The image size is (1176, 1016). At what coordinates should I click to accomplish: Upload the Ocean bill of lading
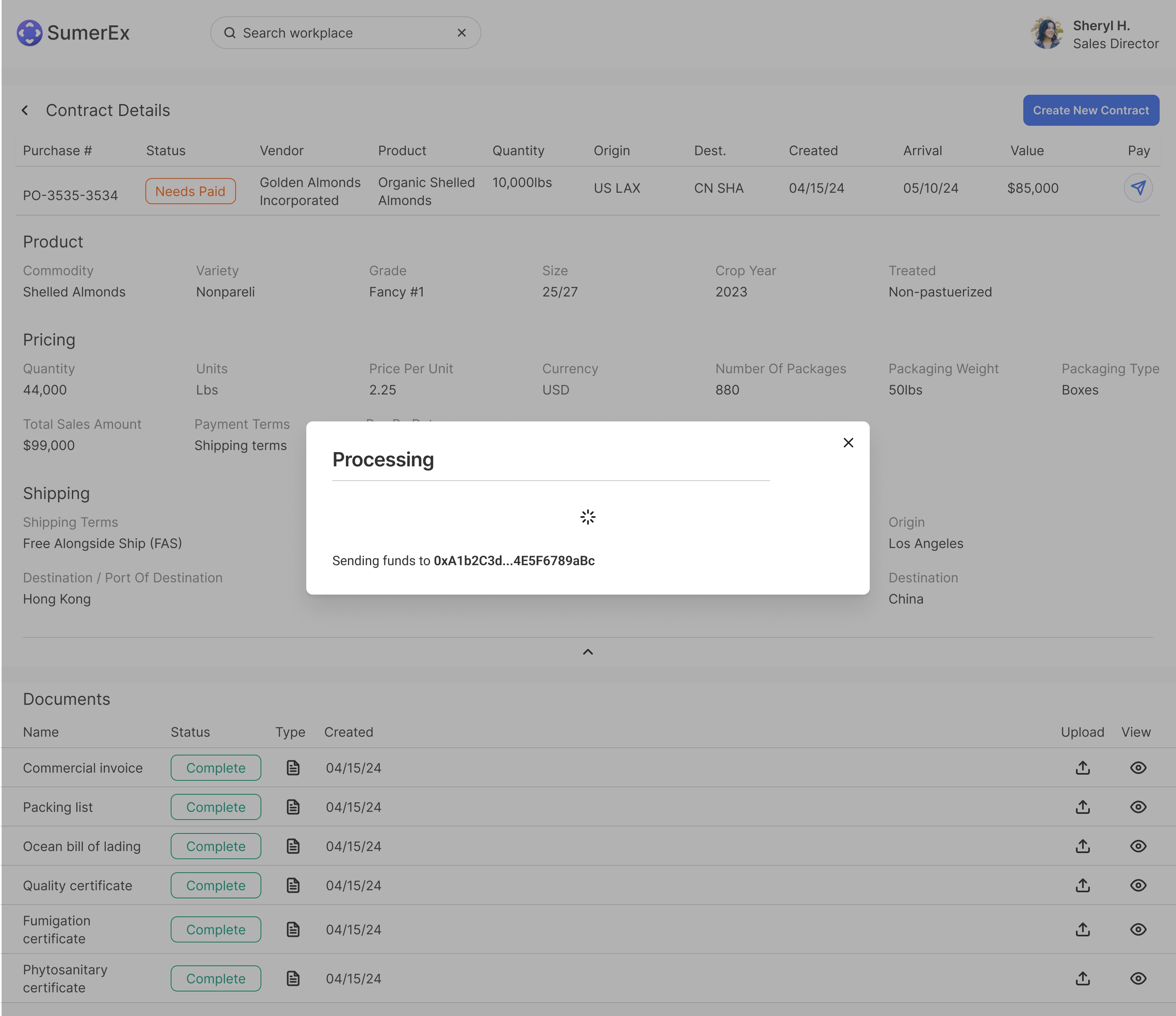tap(1082, 846)
